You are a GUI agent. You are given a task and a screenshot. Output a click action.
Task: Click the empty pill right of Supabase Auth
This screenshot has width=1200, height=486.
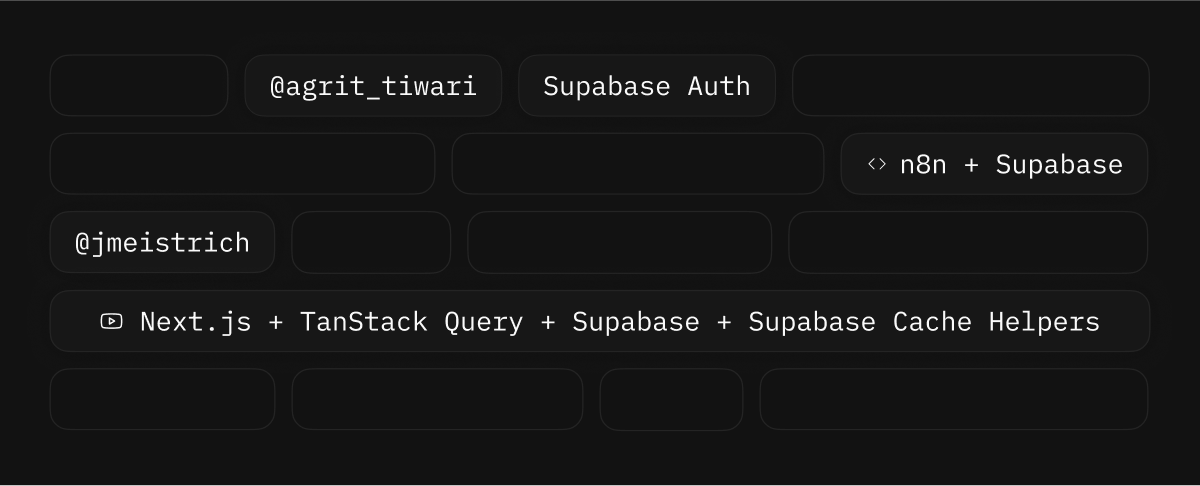coord(970,86)
